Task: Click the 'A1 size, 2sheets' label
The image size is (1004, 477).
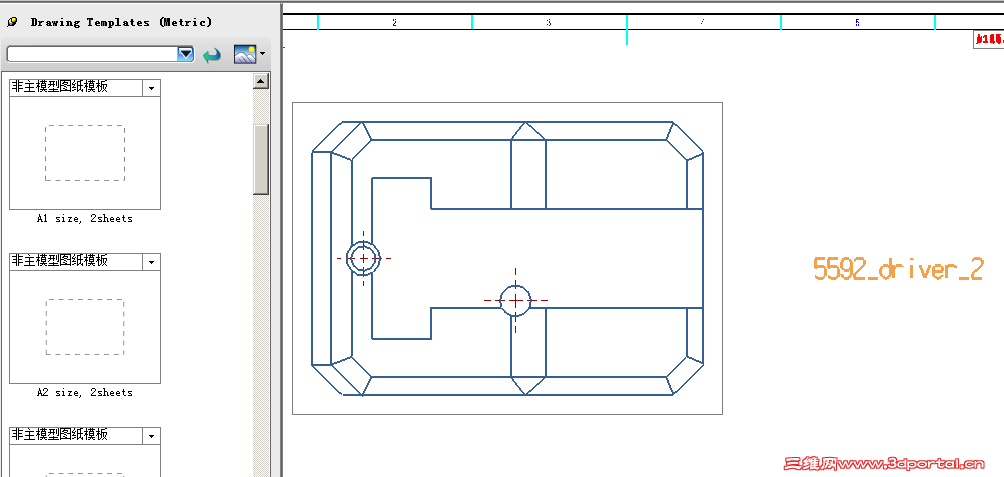Action: [x=85, y=218]
